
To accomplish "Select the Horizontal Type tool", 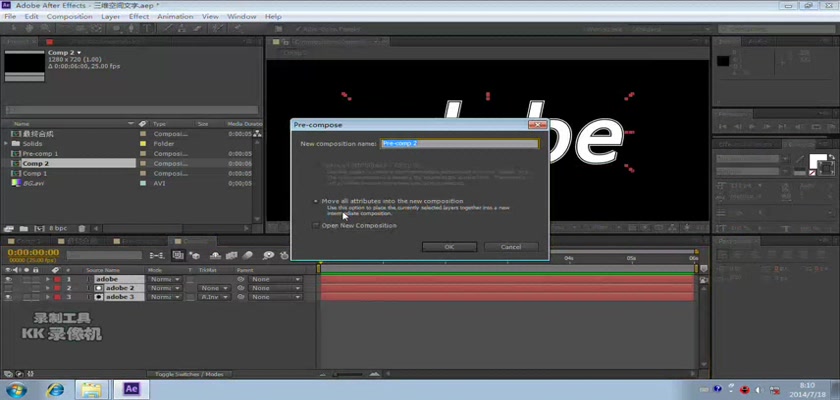I will (x=147, y=28).
